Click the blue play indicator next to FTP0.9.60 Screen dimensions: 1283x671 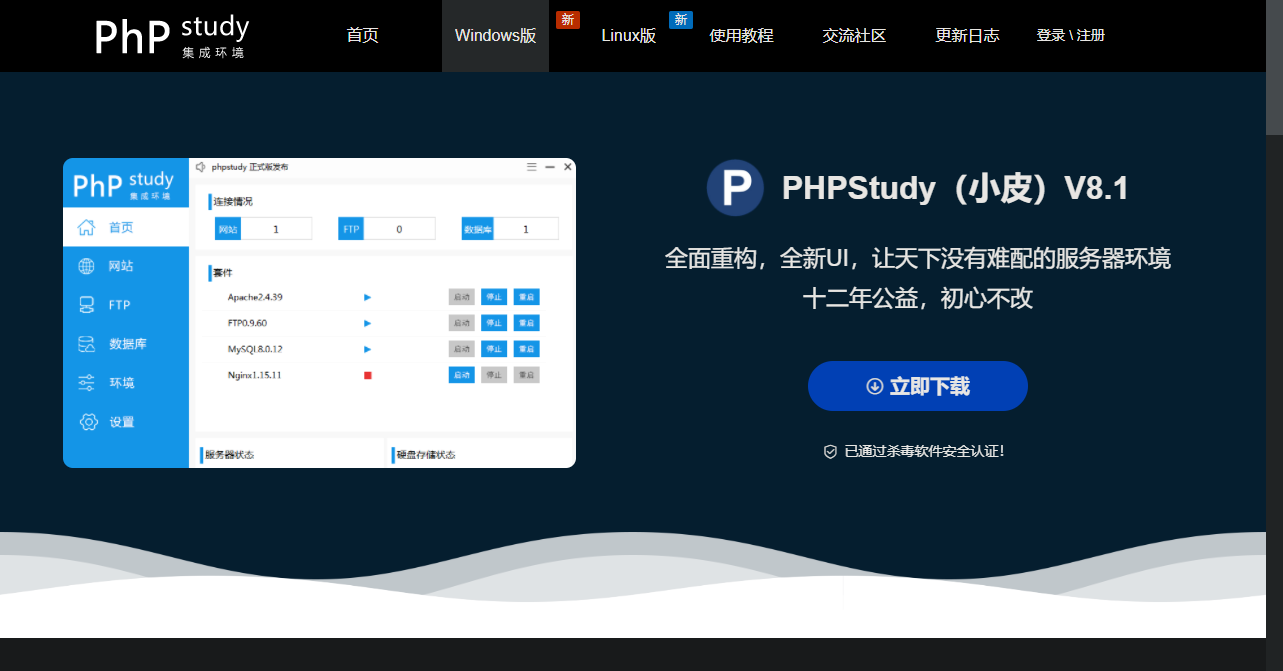tap(367, 322)
